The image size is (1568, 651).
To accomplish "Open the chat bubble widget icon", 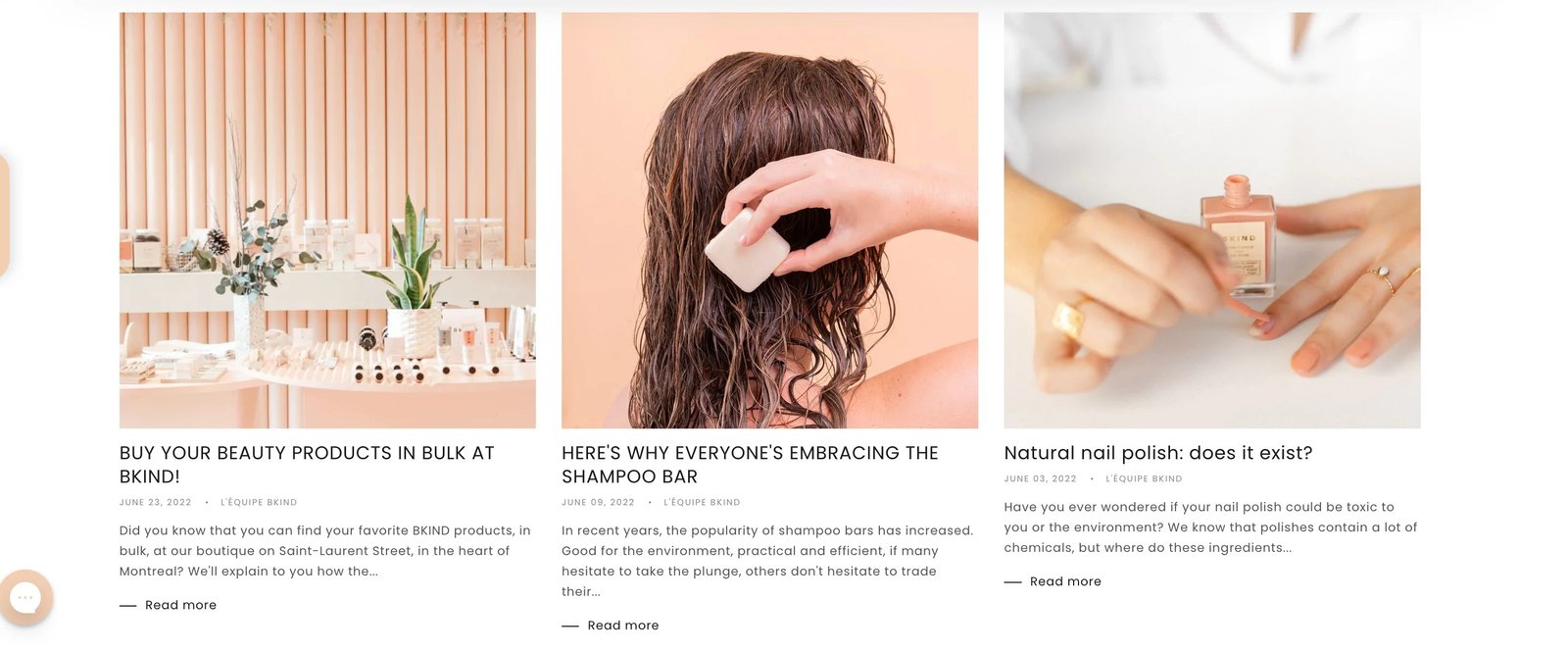I will point(25,597).
